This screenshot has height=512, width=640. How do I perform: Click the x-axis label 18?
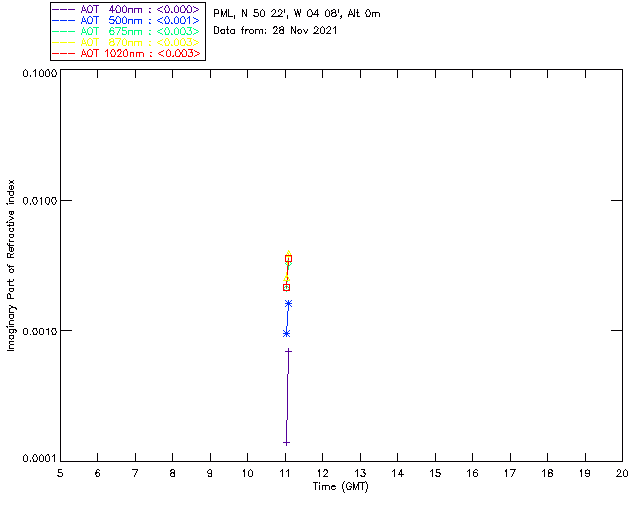548,473
